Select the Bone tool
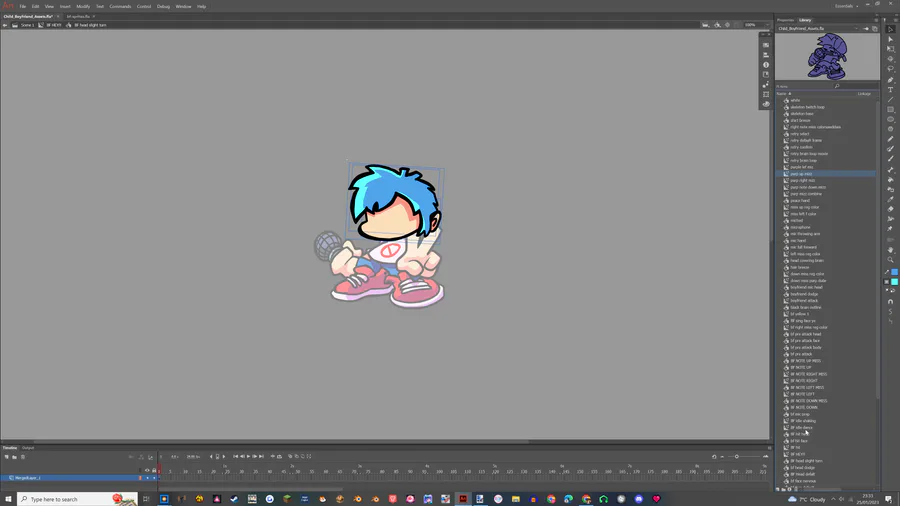 pyautogui.click(x=890, y=169)
